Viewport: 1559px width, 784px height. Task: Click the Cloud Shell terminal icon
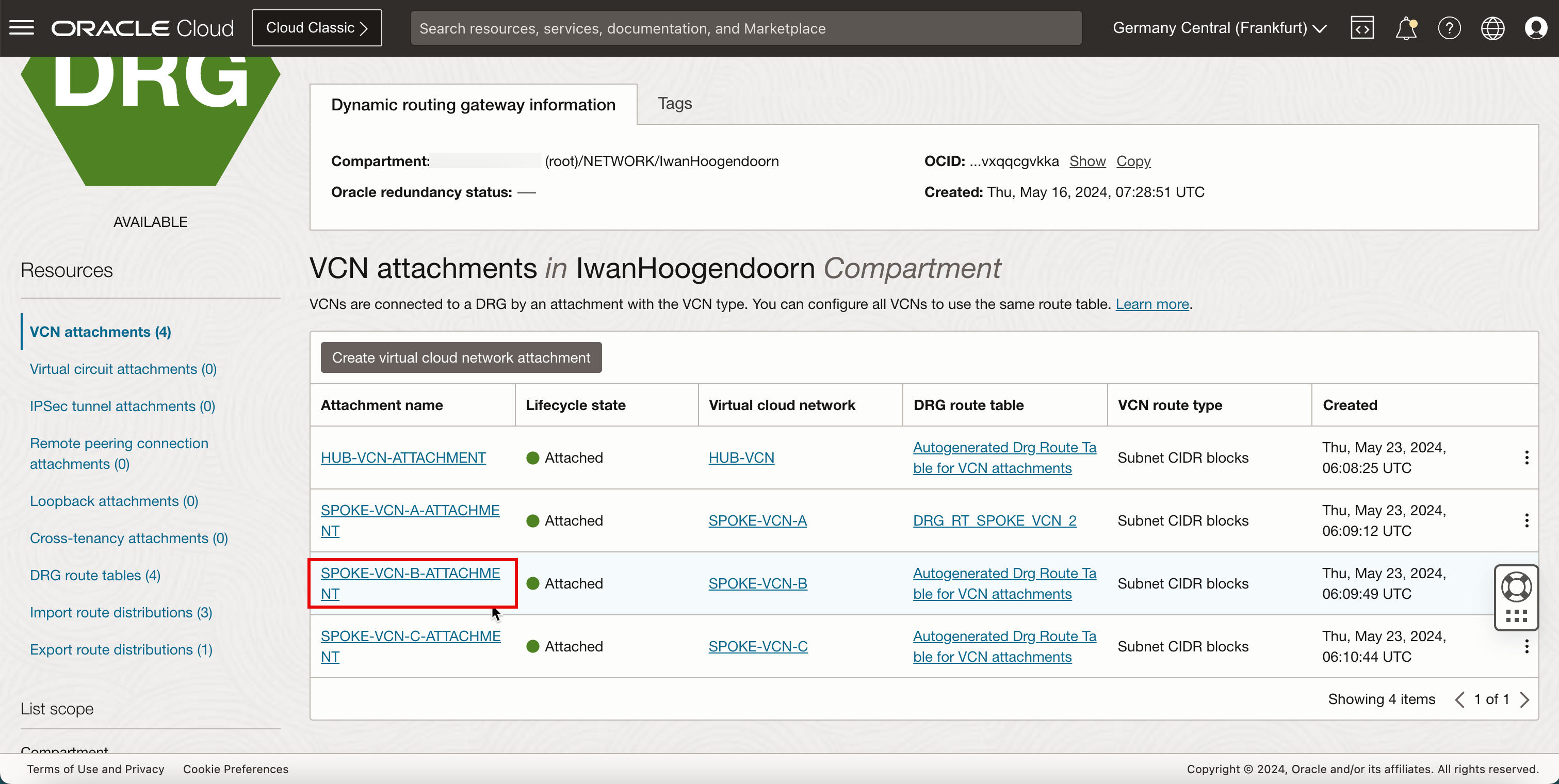[1362, 27]
